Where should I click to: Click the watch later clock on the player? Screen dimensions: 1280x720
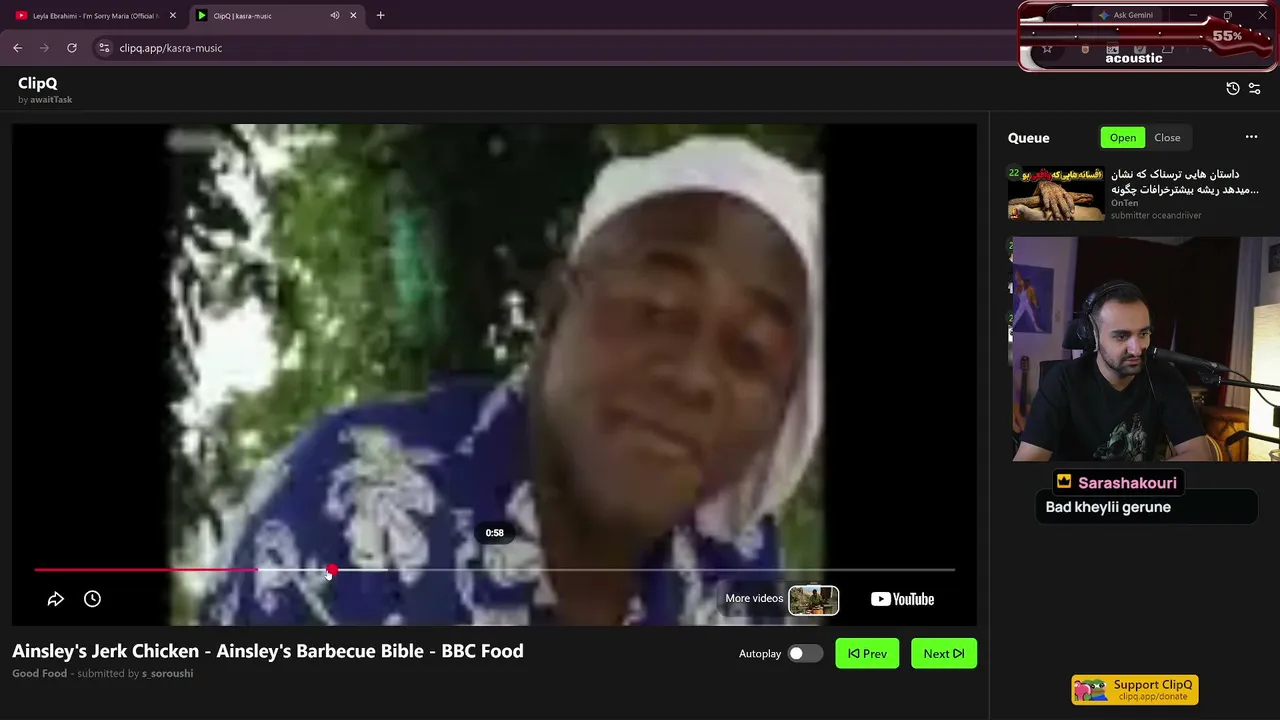[x=92, y=599]
